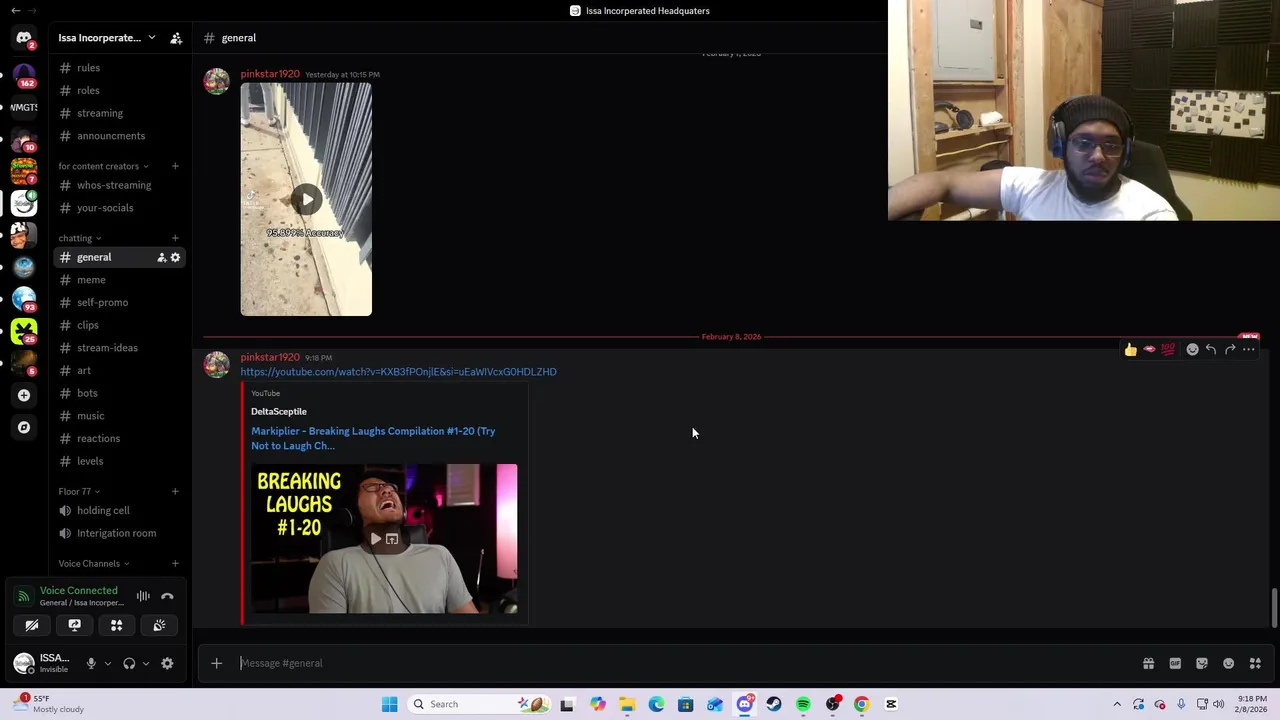Open the rules channel
Viewport: 1280px width, 720px height.
point(120,68)
